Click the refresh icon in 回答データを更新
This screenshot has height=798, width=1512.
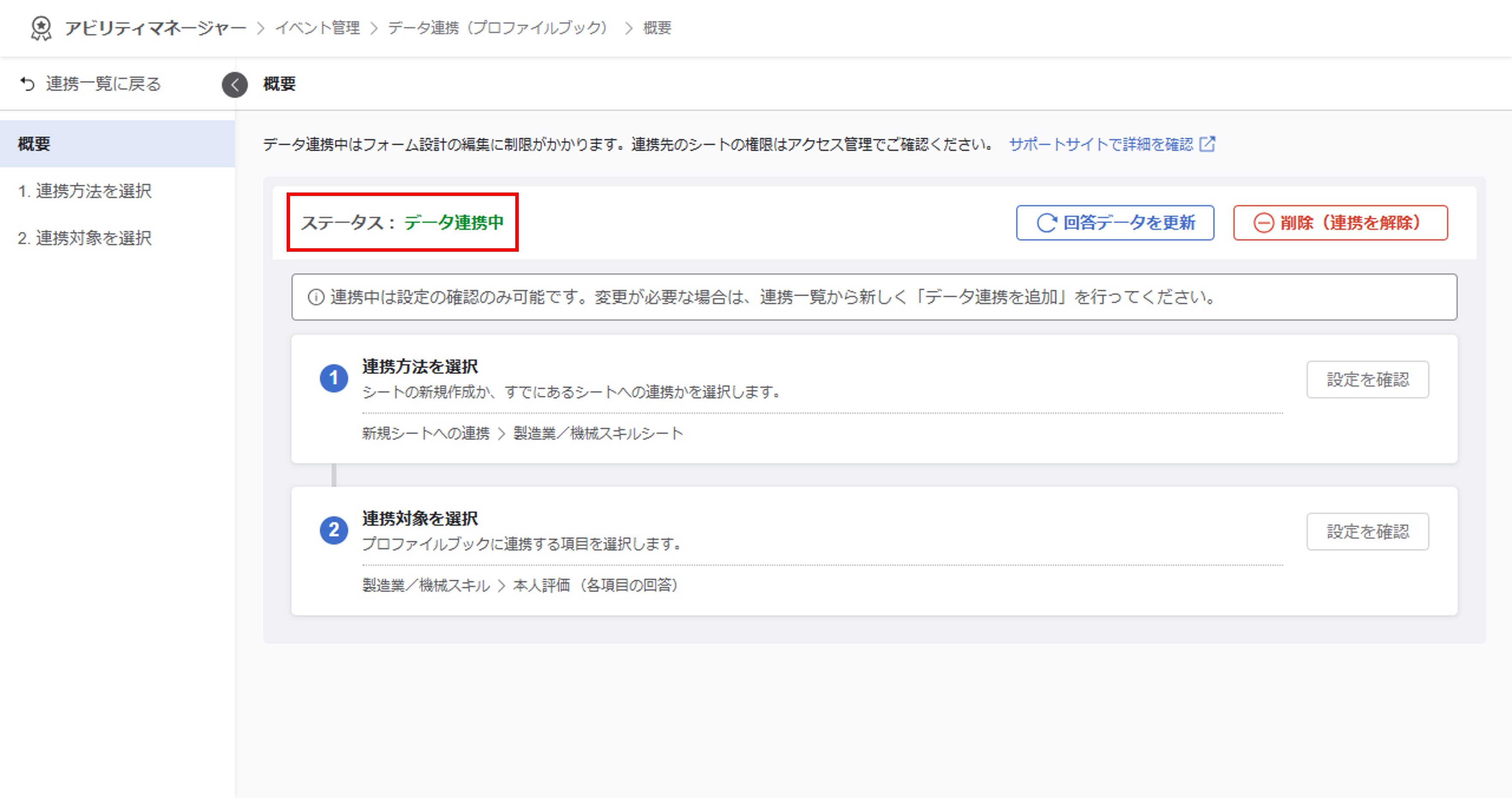[x=1046, y=223]
